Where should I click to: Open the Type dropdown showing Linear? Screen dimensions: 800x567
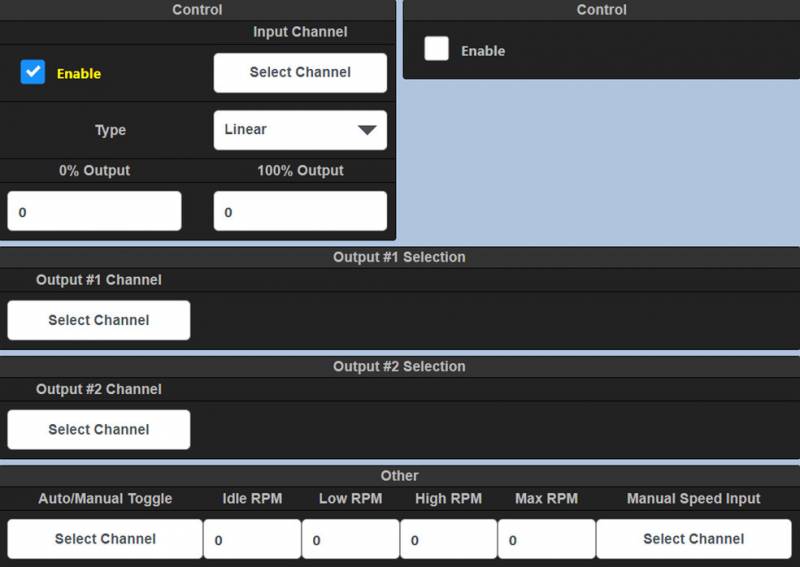click(299, 130)
